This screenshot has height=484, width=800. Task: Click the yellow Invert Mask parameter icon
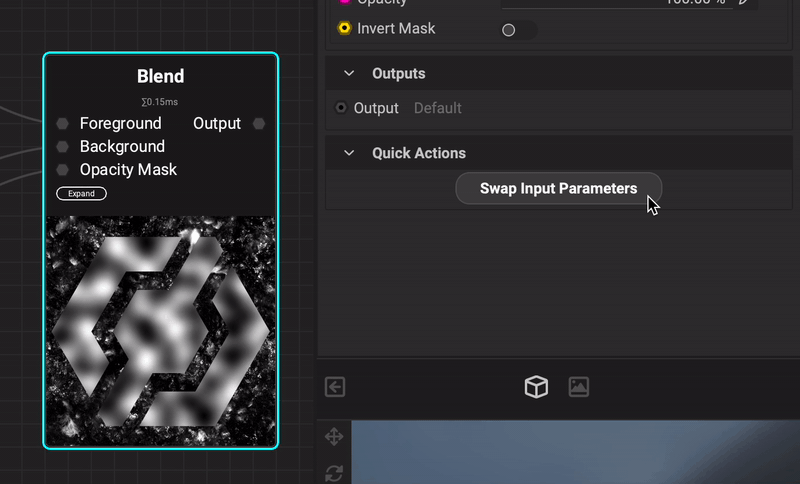point(345,28)
